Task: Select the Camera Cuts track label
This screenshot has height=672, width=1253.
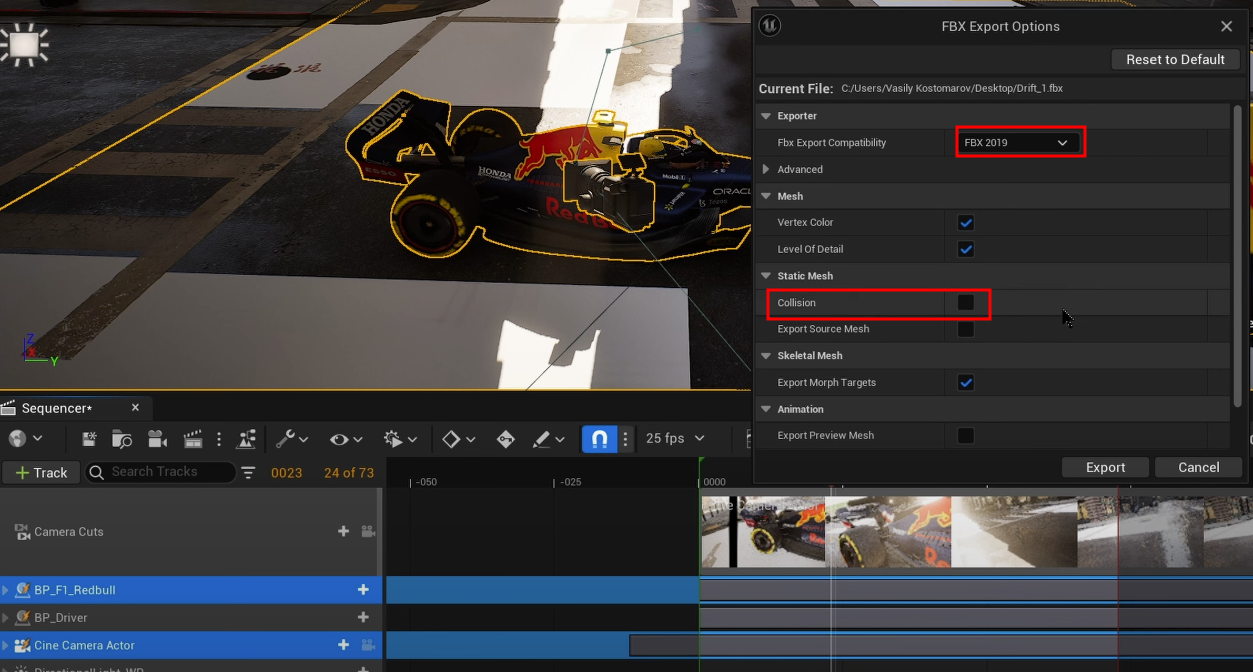Action: tap(69, 532)
